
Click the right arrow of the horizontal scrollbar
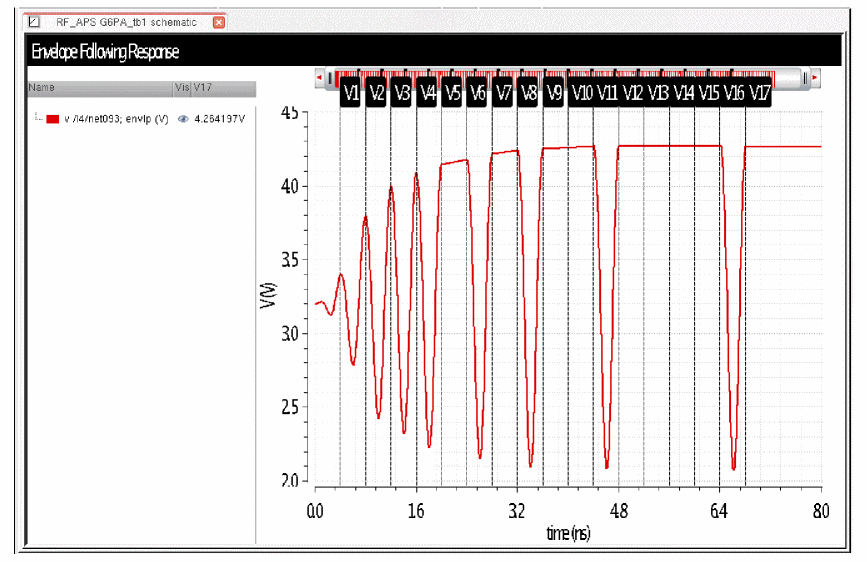(x=815, y=78)
